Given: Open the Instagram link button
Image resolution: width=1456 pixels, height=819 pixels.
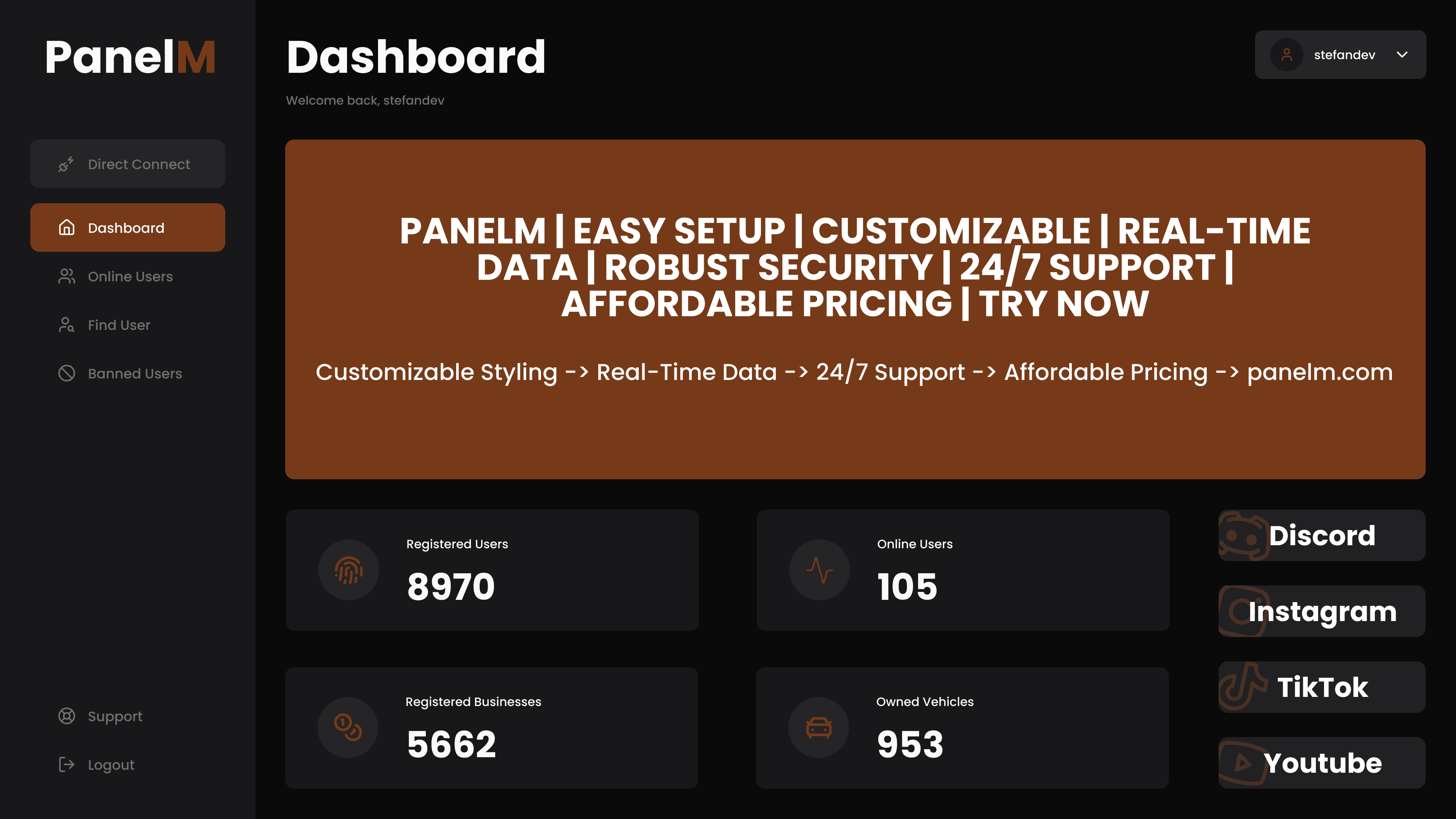Looking at the screenshot, I should (x=1322, y=611).
